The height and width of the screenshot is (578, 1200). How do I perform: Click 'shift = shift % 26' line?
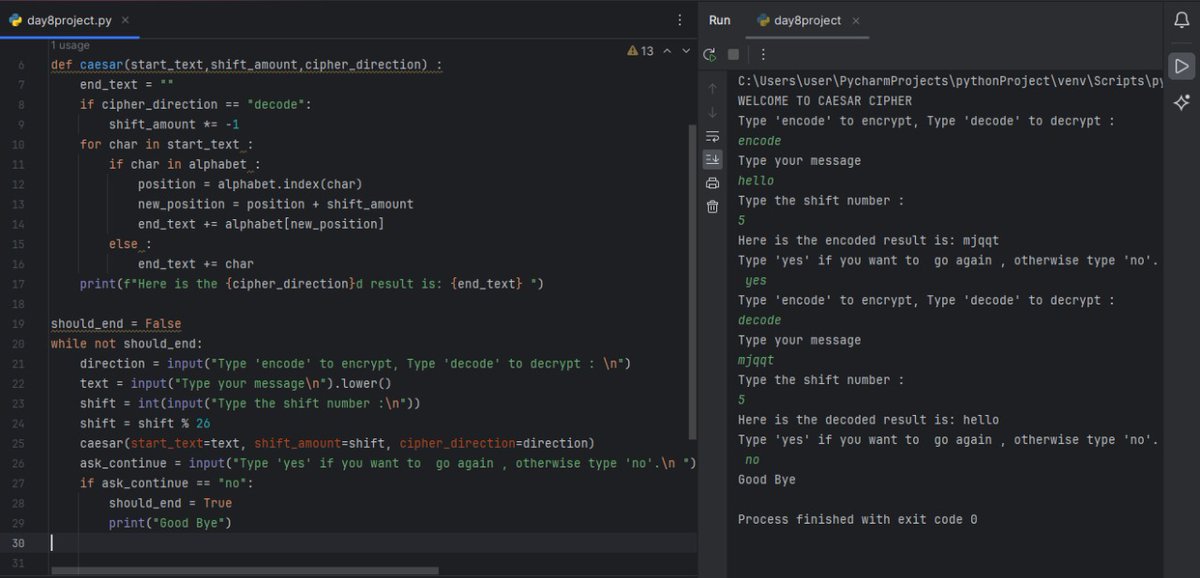(145, 423)
